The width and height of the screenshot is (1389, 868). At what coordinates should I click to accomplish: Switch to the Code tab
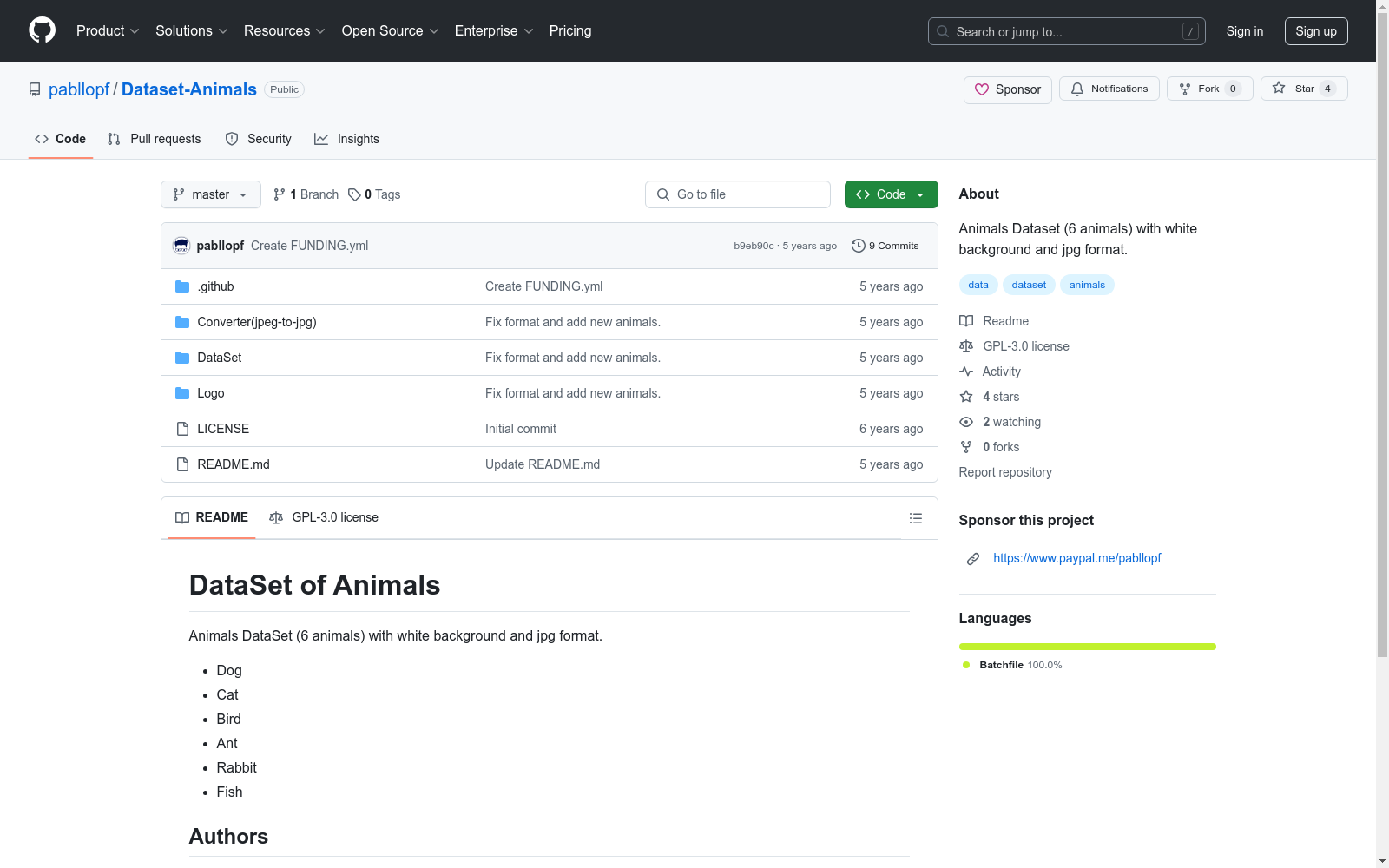click(x=61, y=139)
